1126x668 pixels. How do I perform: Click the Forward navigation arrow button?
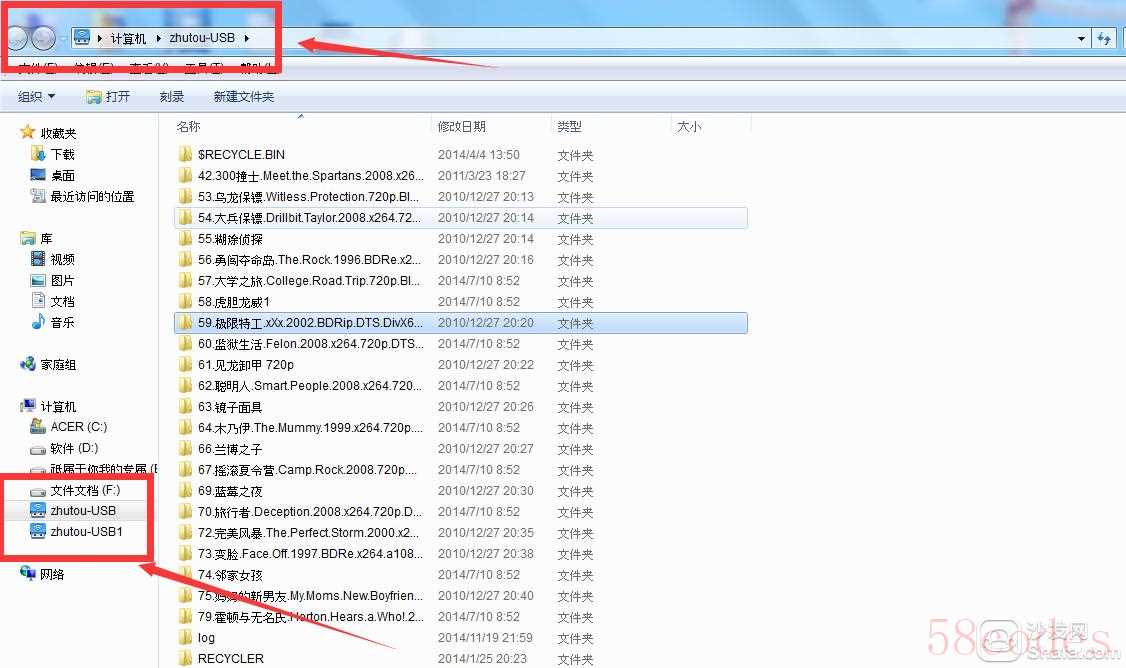(43, 38)
